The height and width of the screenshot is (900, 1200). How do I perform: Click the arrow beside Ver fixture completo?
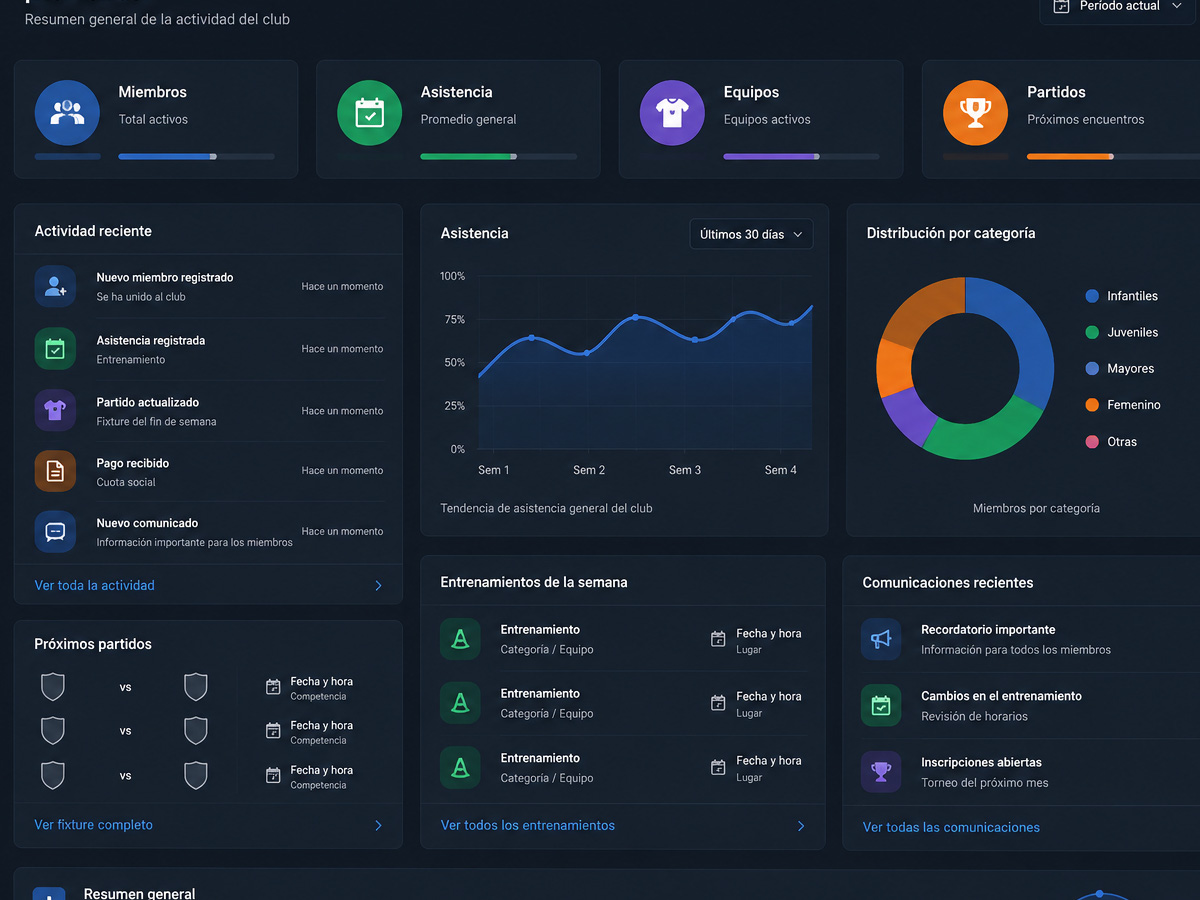point(378,826)
